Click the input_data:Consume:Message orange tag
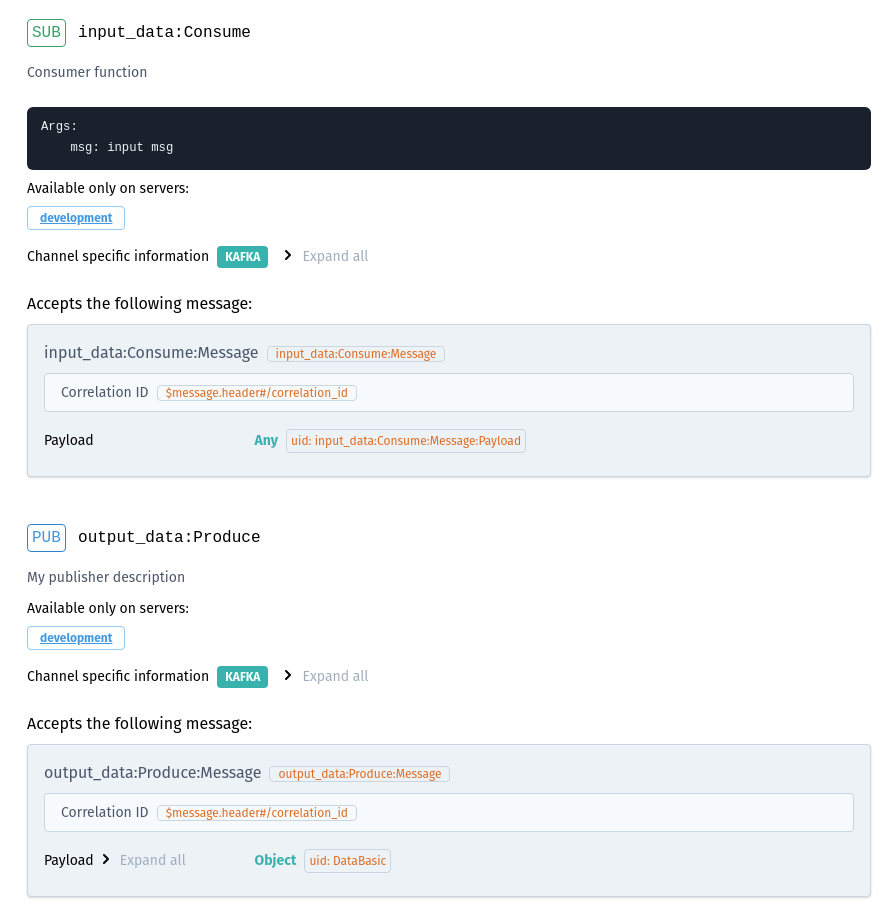Viewport: 895px width, 920px height. (356, 354)
